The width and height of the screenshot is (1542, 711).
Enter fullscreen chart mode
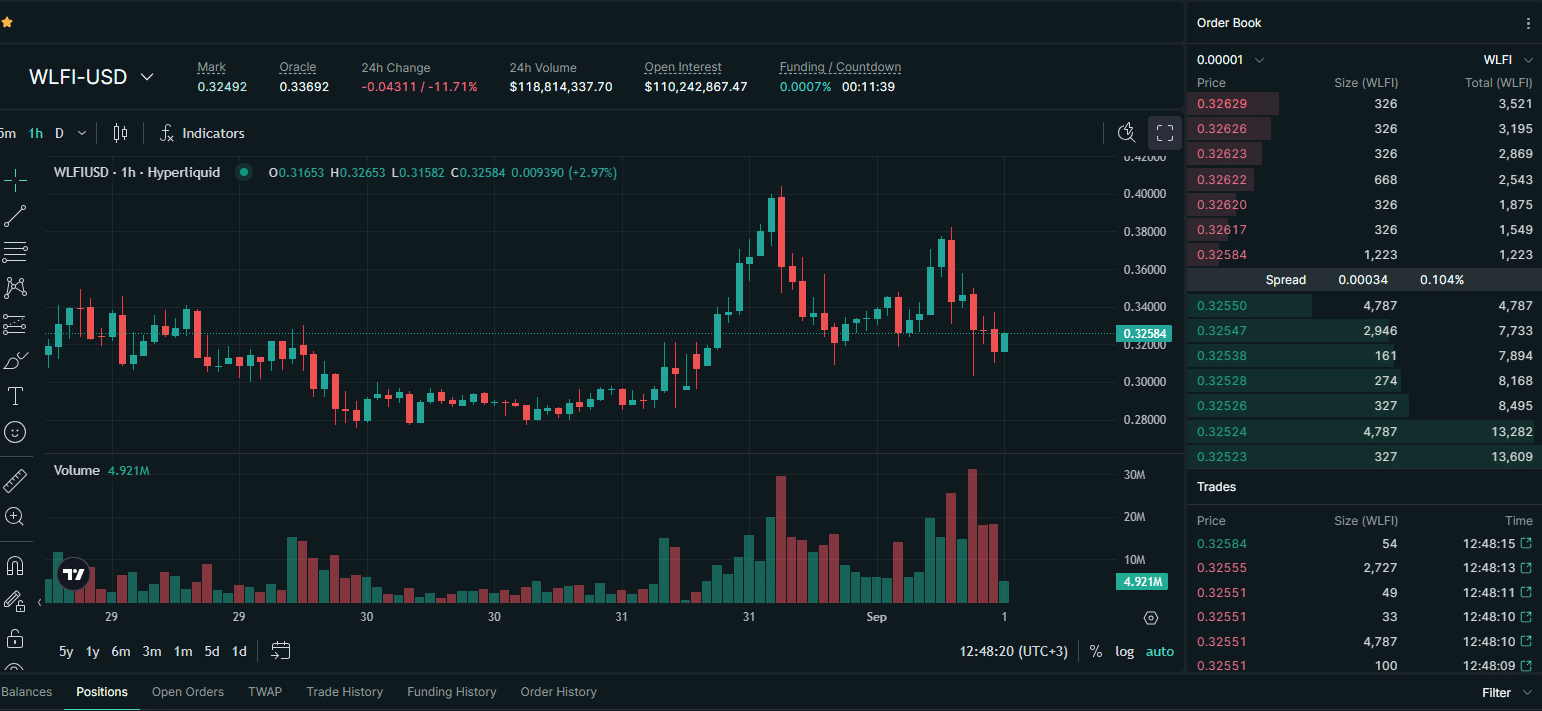(1164, 133)
